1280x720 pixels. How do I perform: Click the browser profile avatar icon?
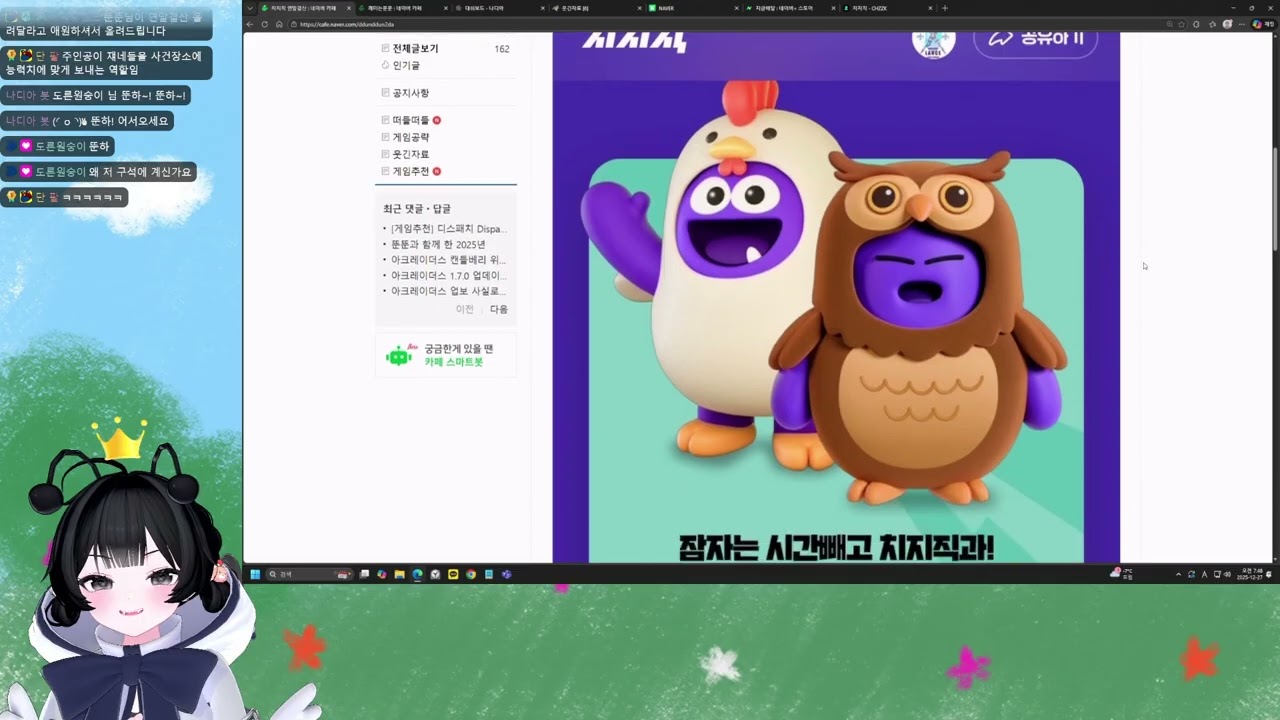pos(1227,24)
